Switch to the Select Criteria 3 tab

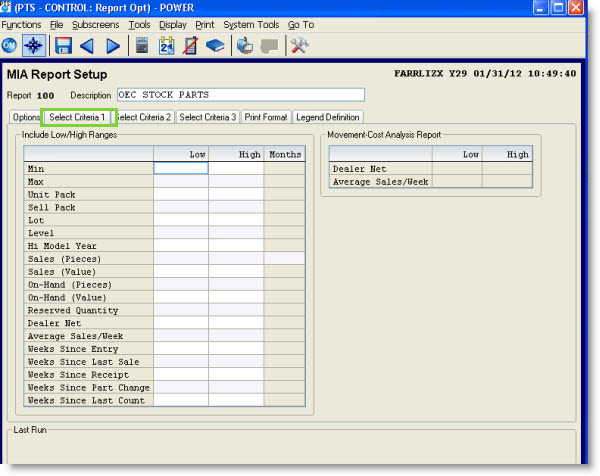[x=208, y=117]
